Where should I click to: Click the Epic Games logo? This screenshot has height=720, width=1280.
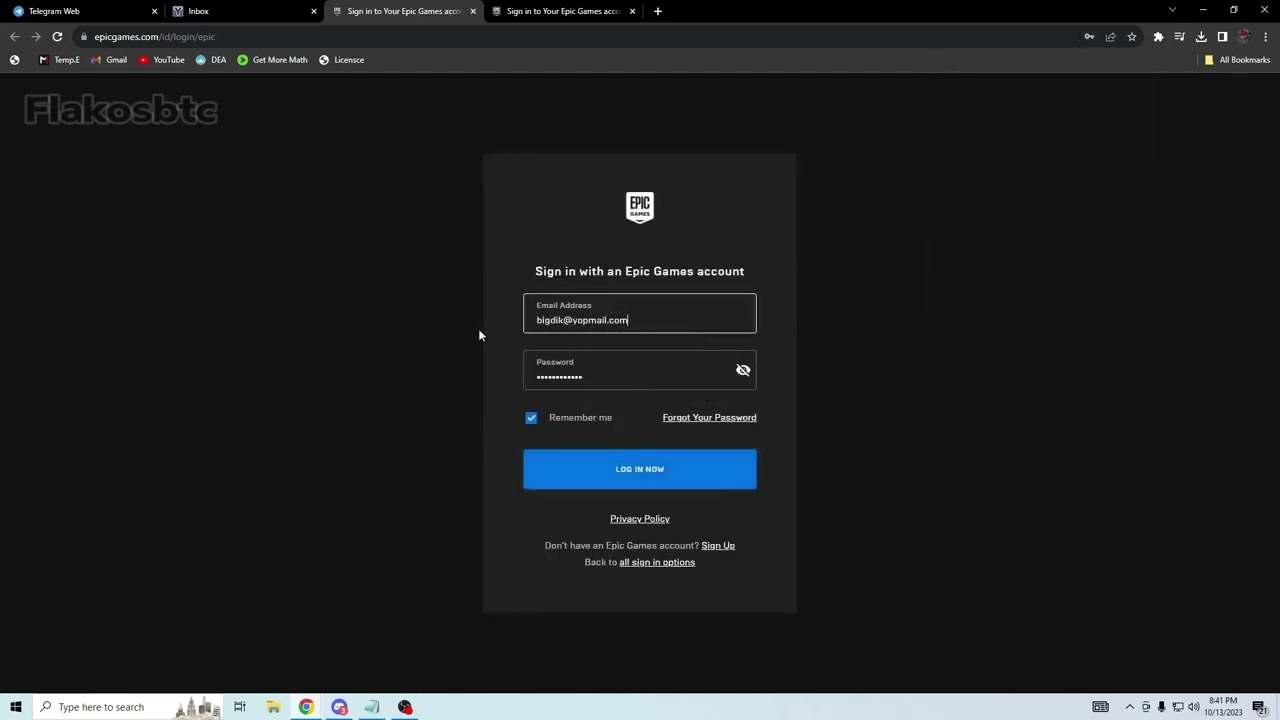[x=640, y=207]
